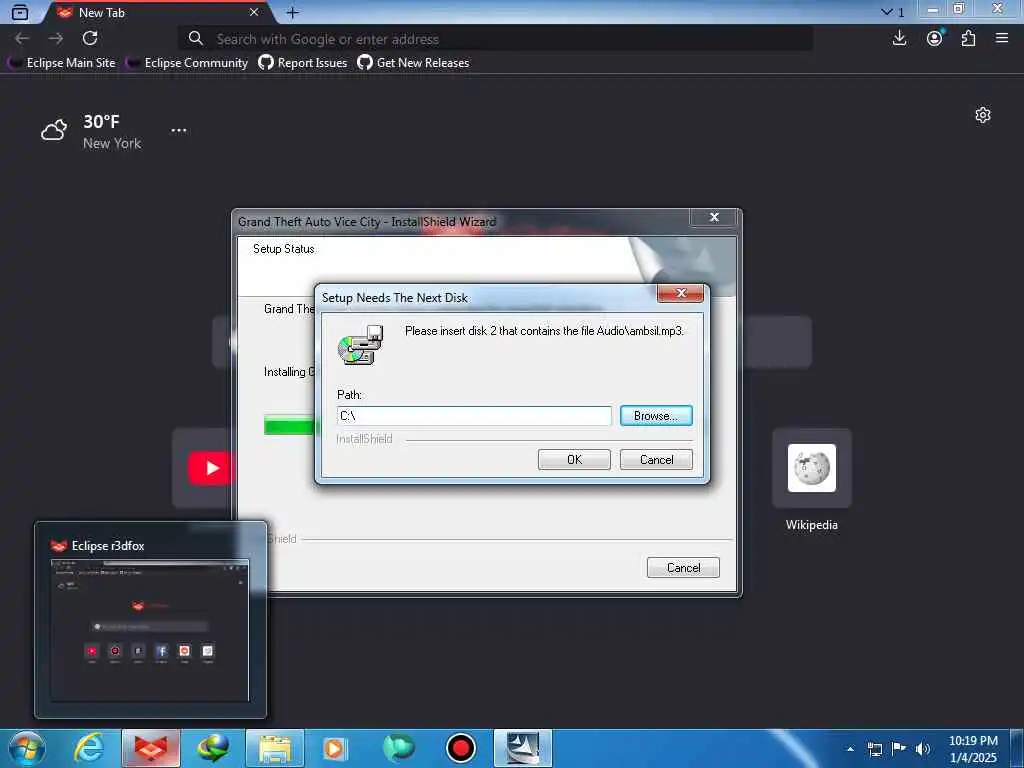Click Browse button in disk dialog

pyautogui.click(x=656, y=416)
